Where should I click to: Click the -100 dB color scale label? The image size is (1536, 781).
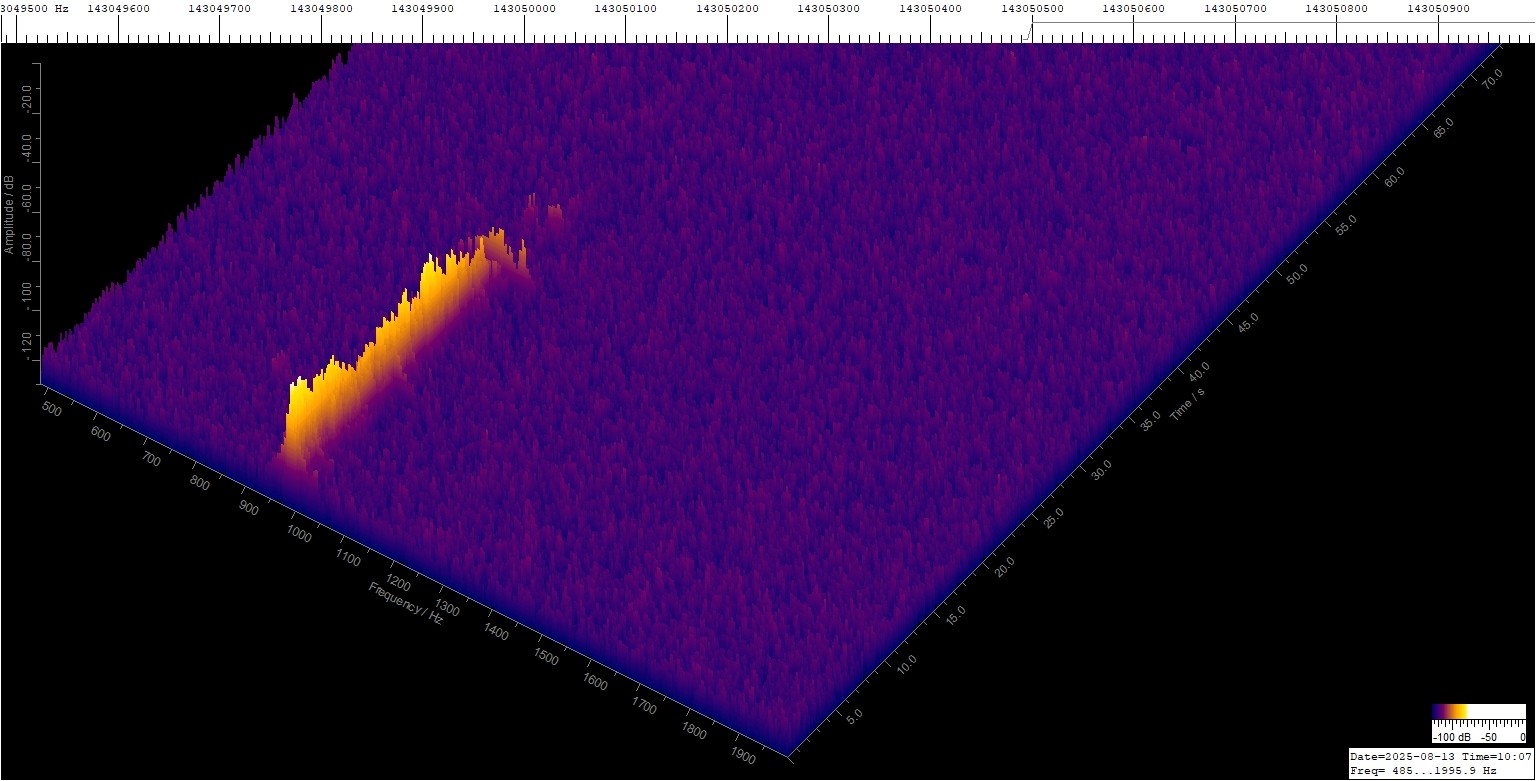(x=1449, y=737)
